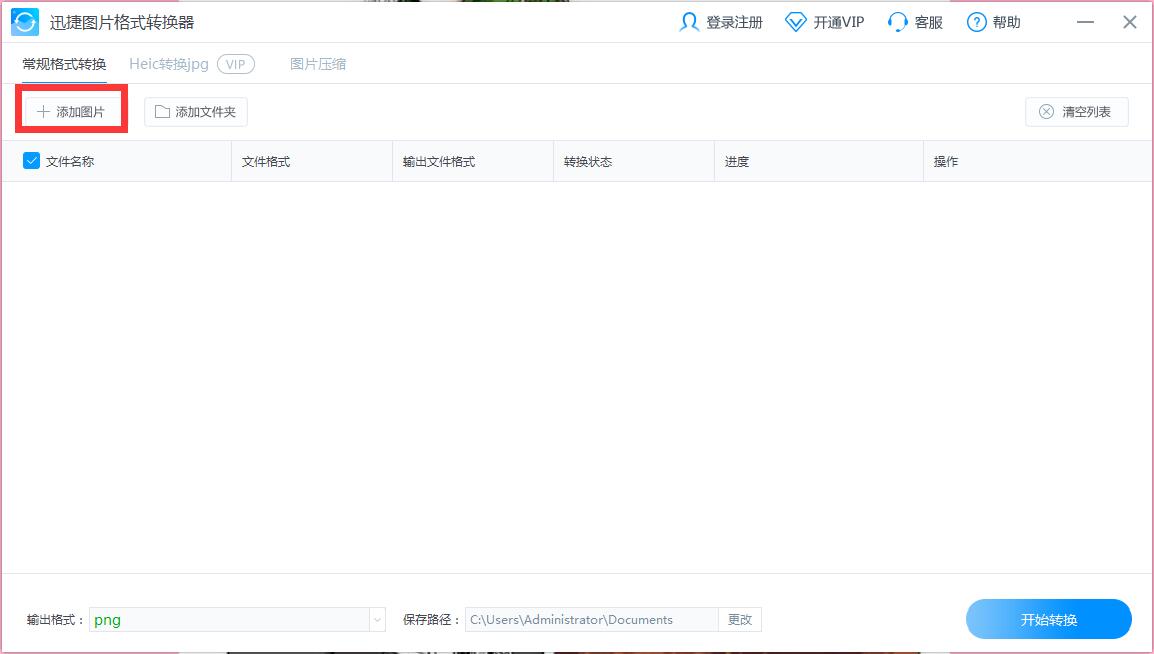Click 更改 to change save path
The height and width of the screenshot is (654, 1154).
coord(740,619)
